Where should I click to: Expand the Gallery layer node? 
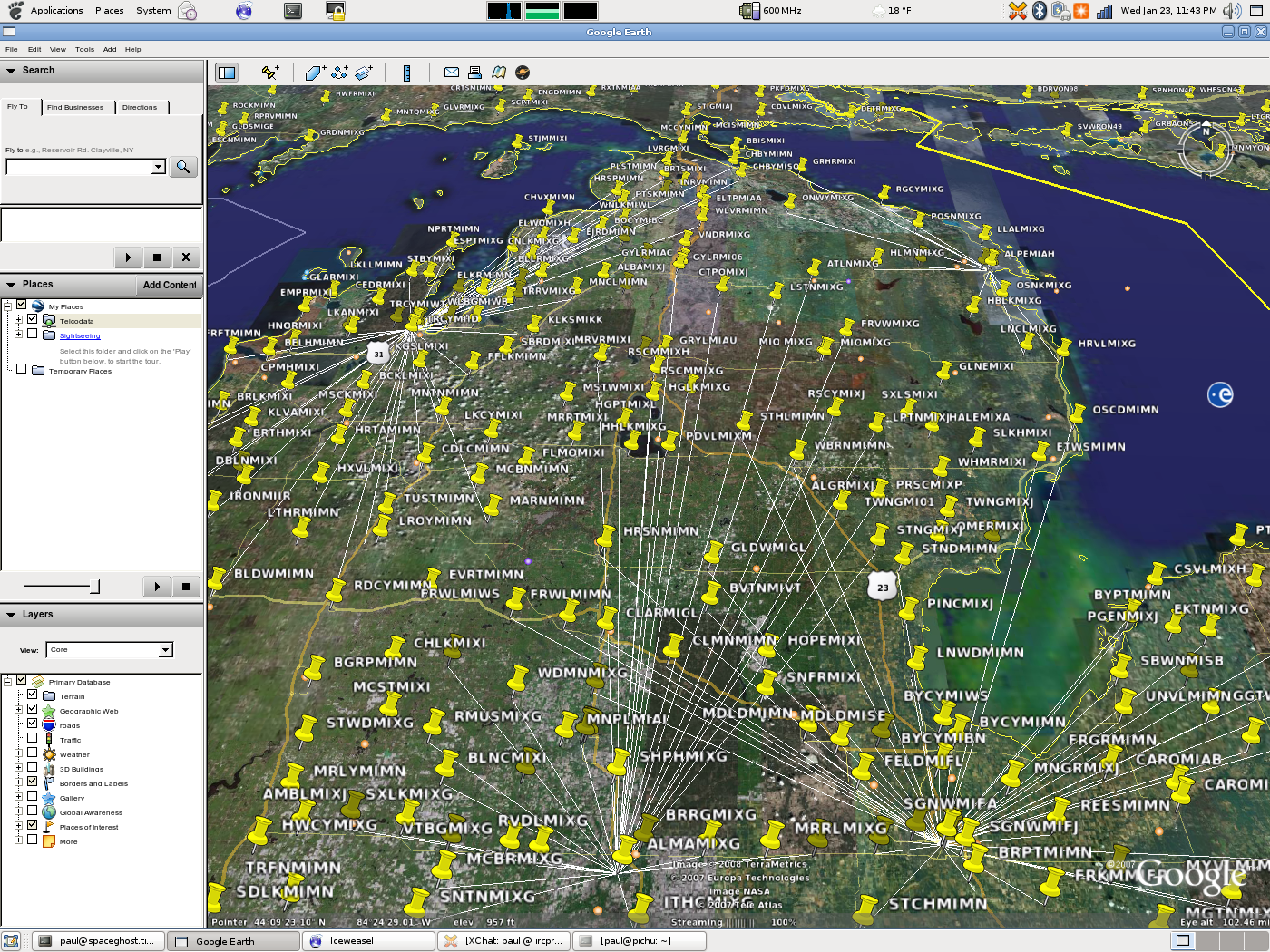(18, 797)
